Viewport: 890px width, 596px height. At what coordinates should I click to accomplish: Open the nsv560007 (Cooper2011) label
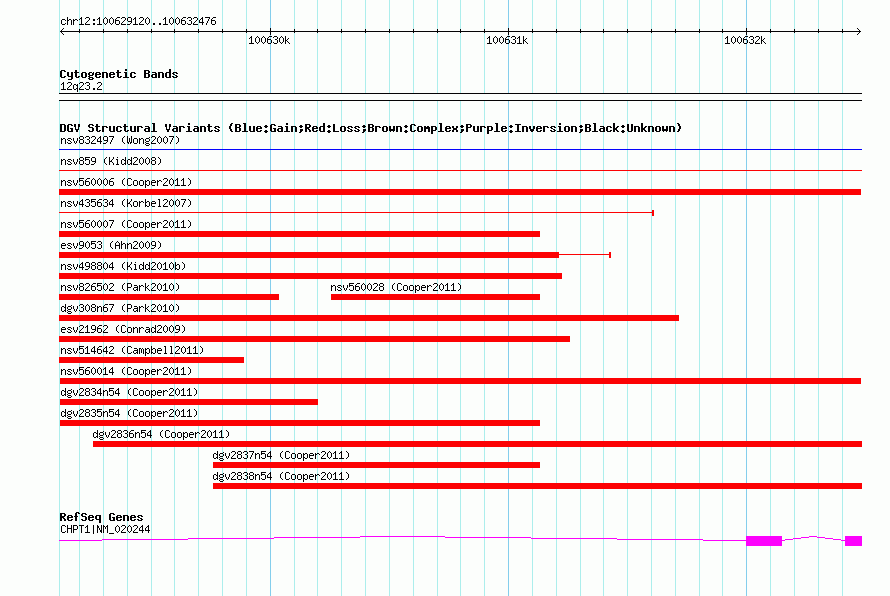point(126,224)
